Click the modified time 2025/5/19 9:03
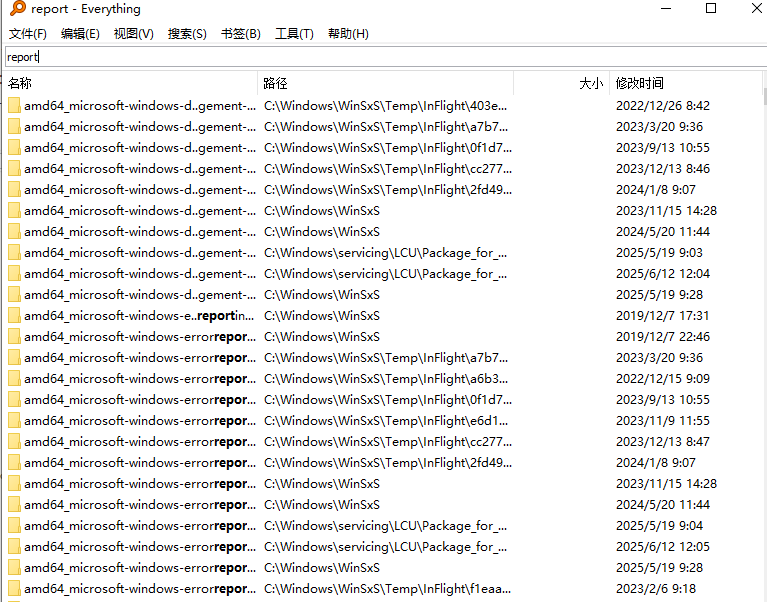The height and width of the screenshot is (602, 767). tap(659, 253)
